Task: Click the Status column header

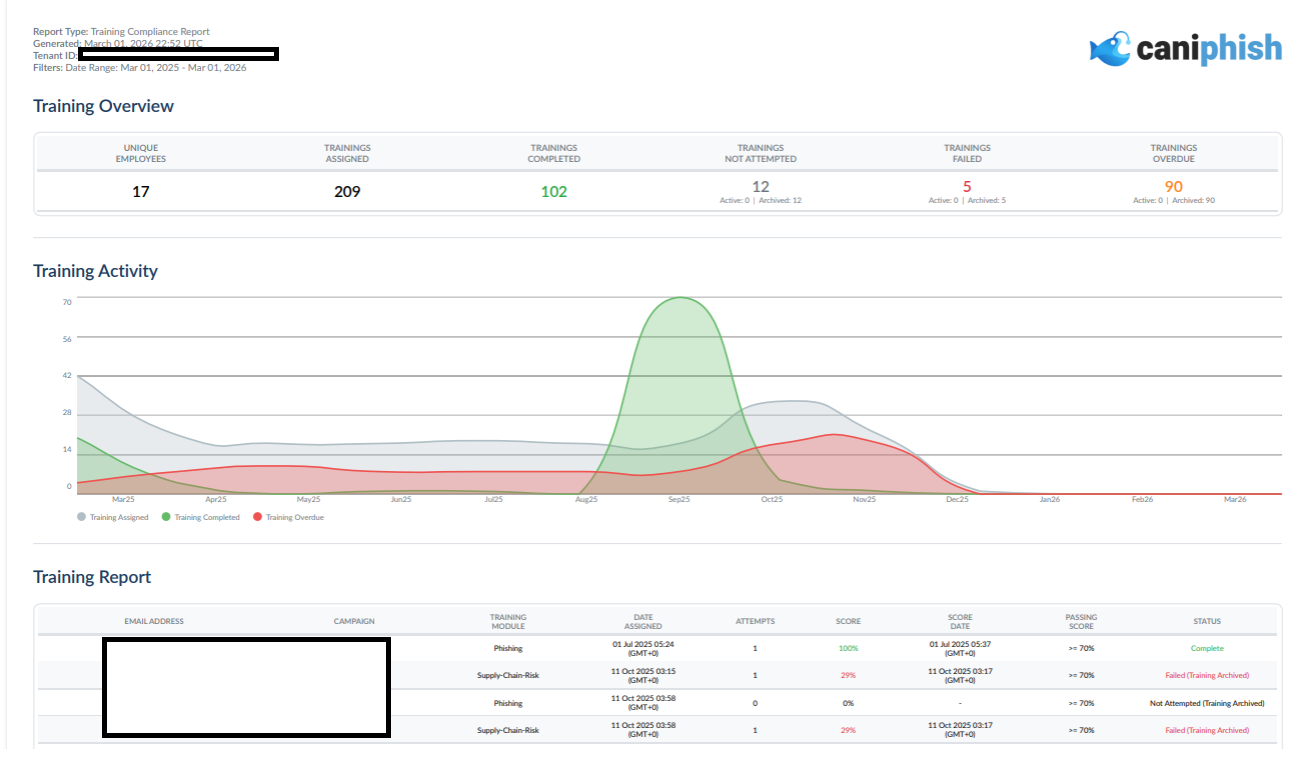Action: (1207, 621)
